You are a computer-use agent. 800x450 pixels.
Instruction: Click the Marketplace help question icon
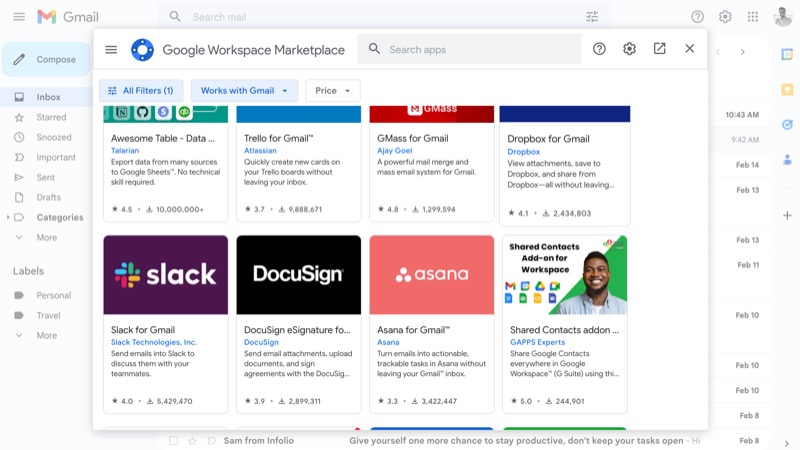[x=599, y=49]
